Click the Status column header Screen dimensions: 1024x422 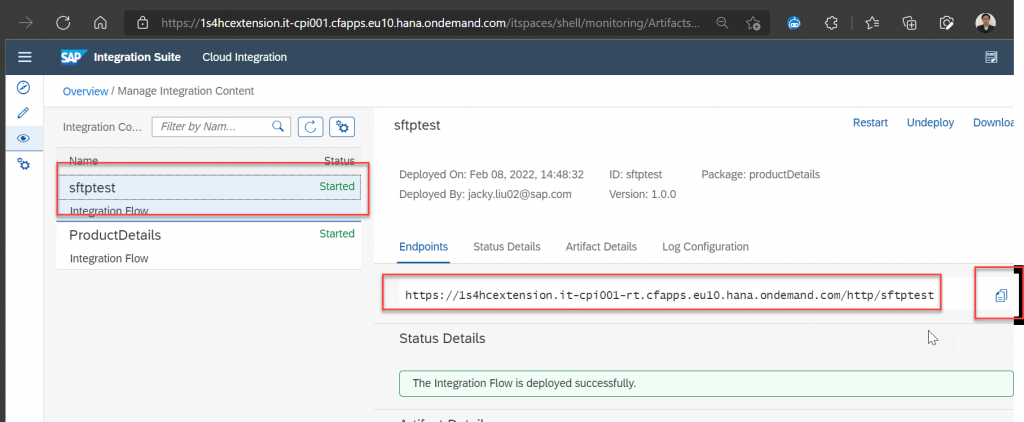339,161
